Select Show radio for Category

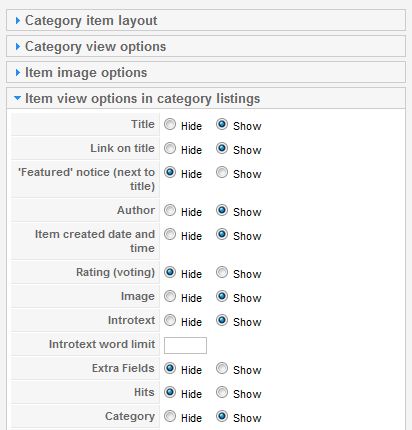click(x=222, y=416)
